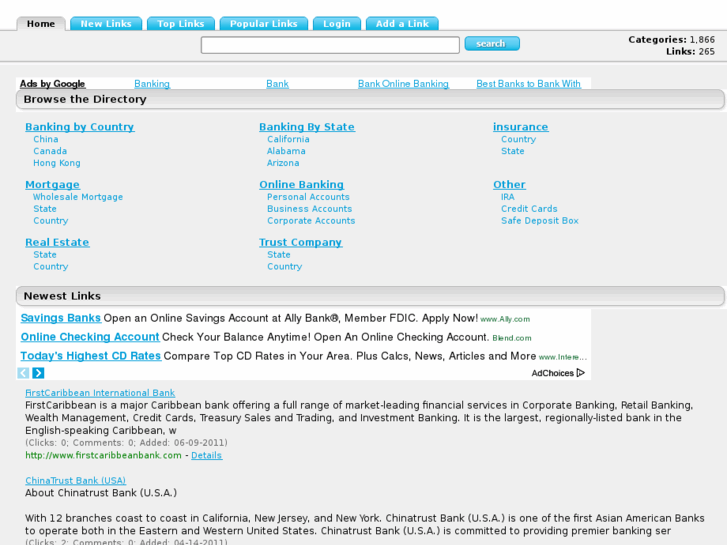Select Corporate Accounts subcategory
This screenshot has height=545, width=727.
coord(311,221)
